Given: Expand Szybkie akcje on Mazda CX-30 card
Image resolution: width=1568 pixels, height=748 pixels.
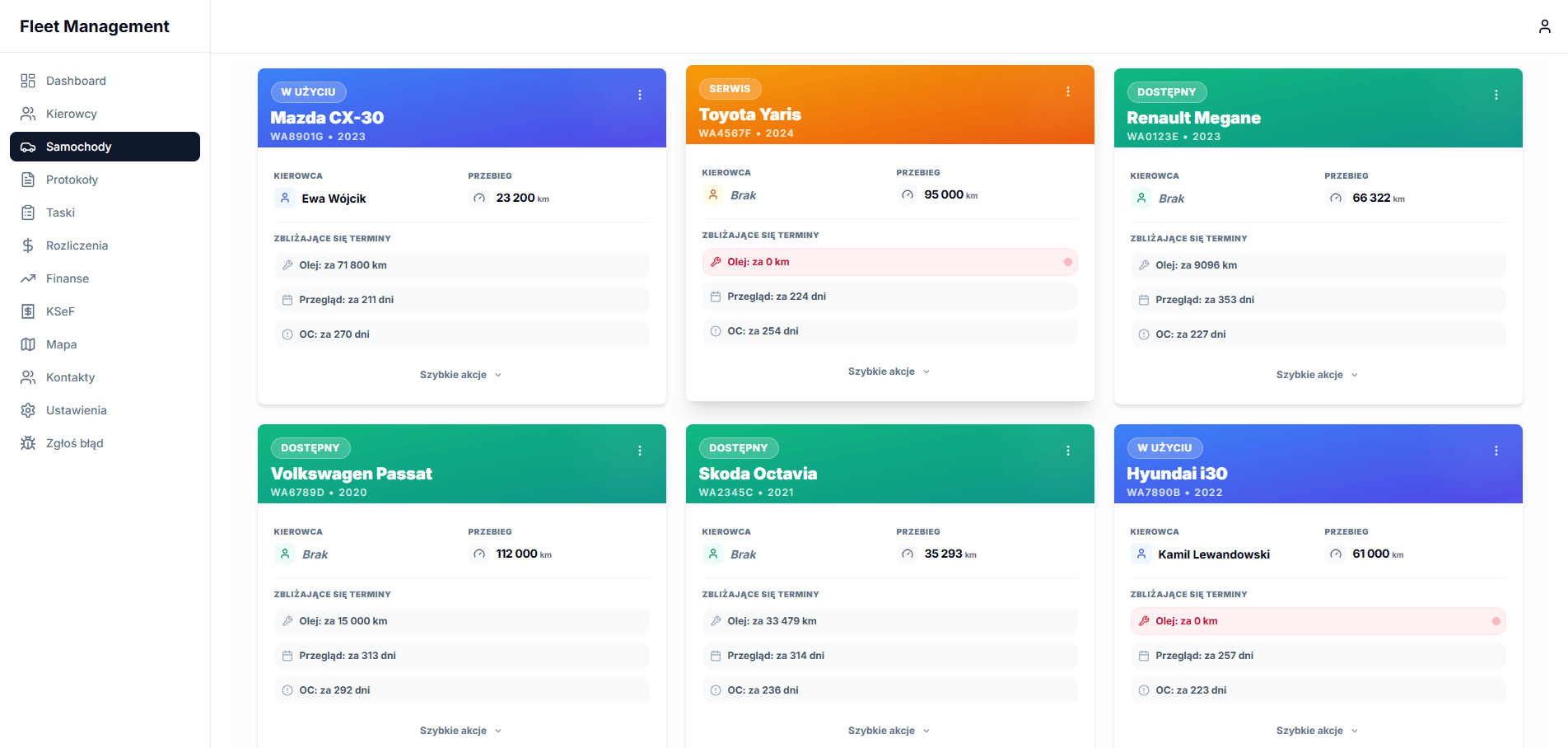Looking at the screenshot, I should pyautogui.click(x=461, y=375).
